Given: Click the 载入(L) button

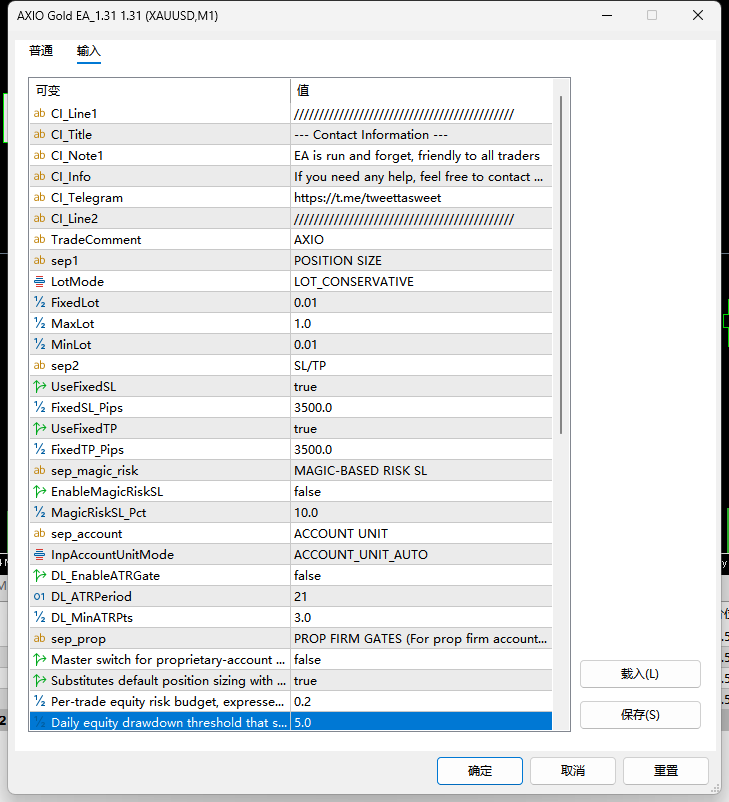Looking at the screenshot, I should tap(640, 674).
